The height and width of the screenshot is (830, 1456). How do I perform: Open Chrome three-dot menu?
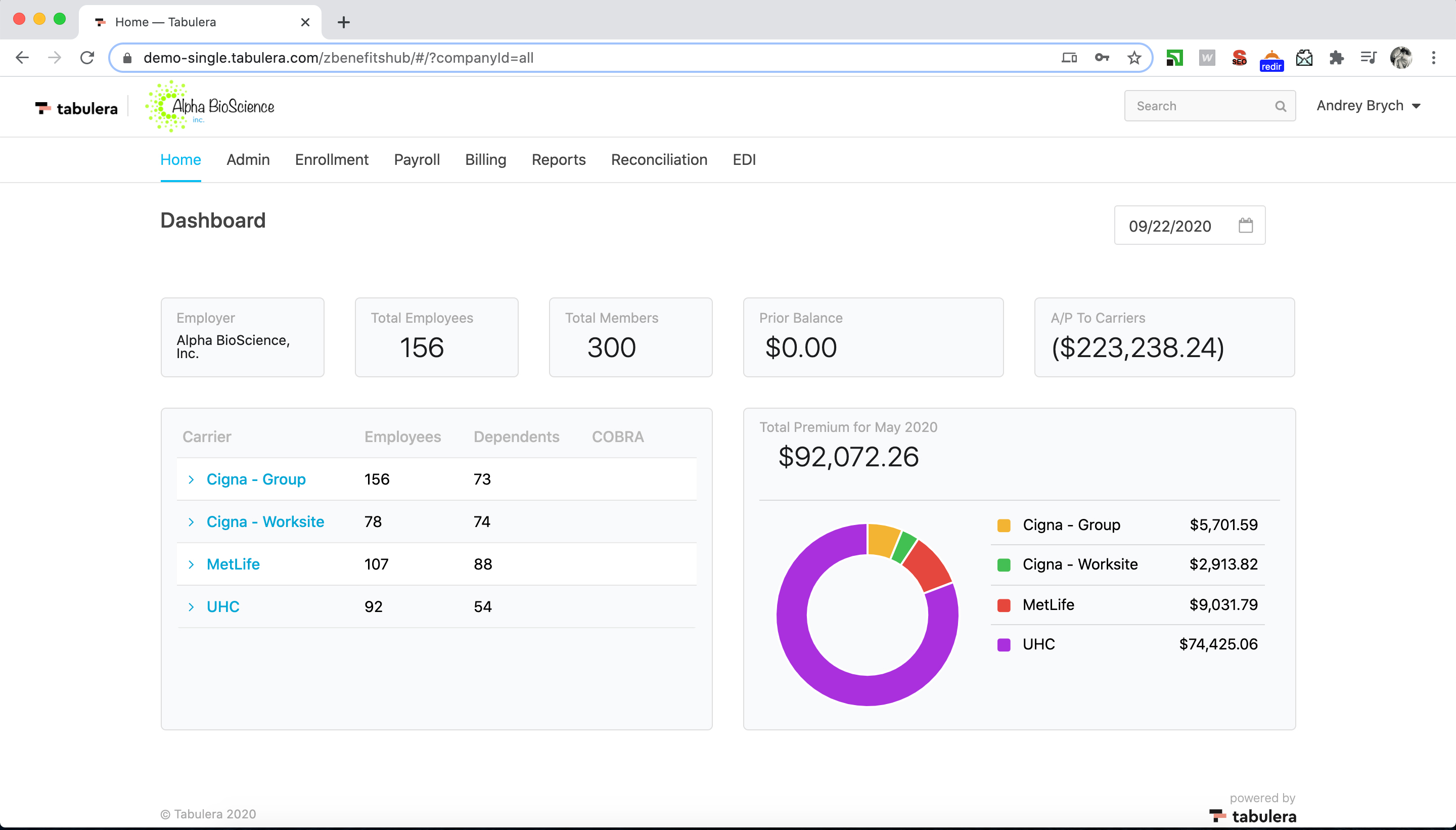(x=1433, y=58)
